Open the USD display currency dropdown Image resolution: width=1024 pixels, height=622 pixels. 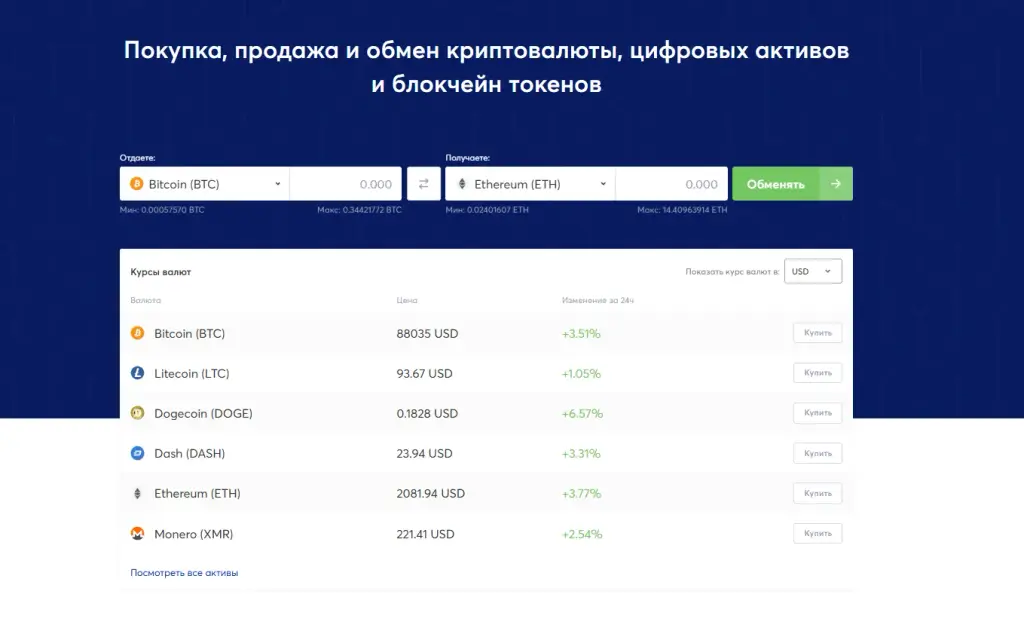(x=812, y=271)
